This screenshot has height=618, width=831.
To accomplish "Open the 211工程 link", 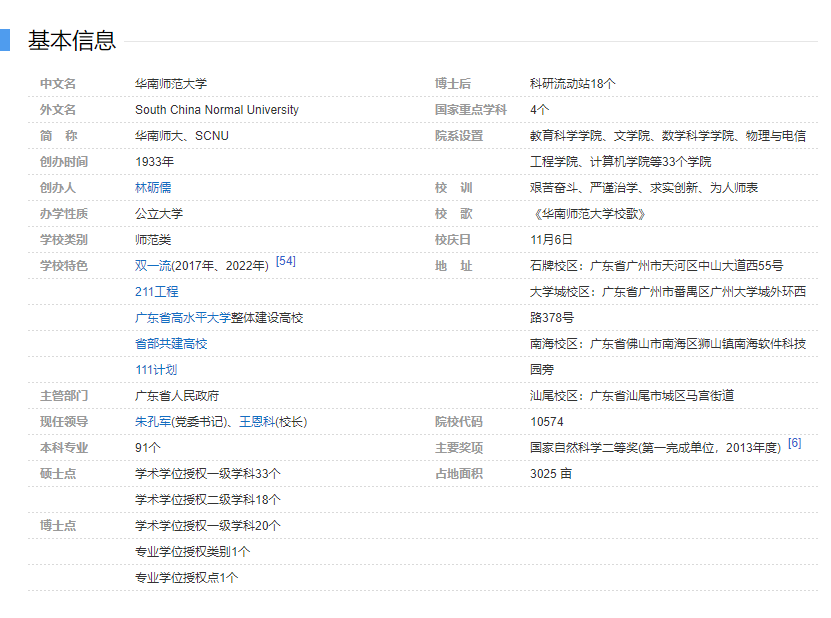I will coord(157,292).
